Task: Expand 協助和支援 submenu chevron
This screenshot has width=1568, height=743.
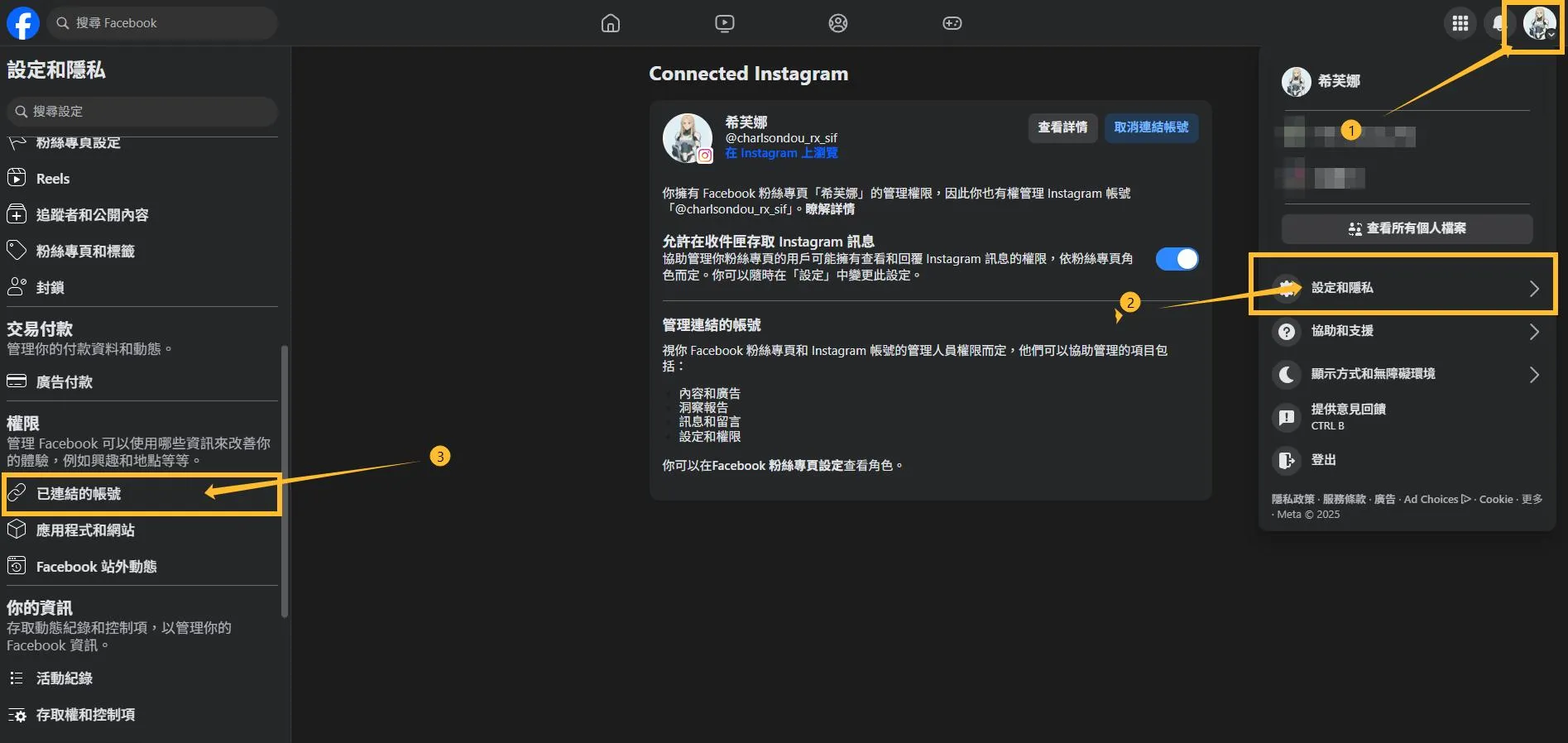Action: (1533, 332)
